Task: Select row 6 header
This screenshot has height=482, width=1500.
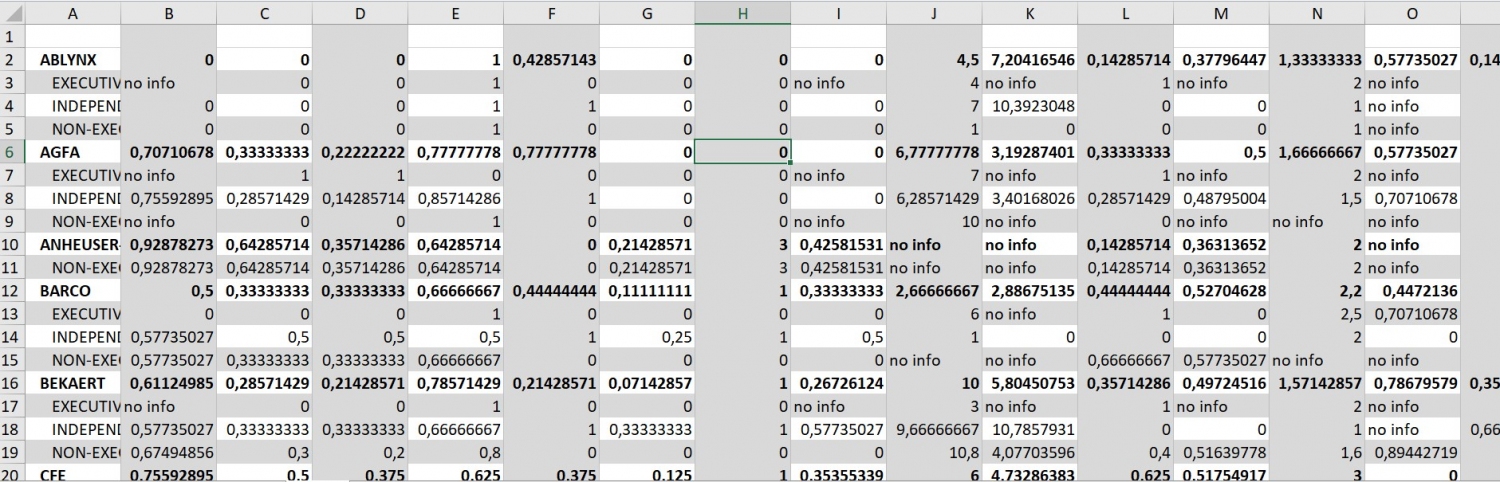Action: click(x=13, y=152)
